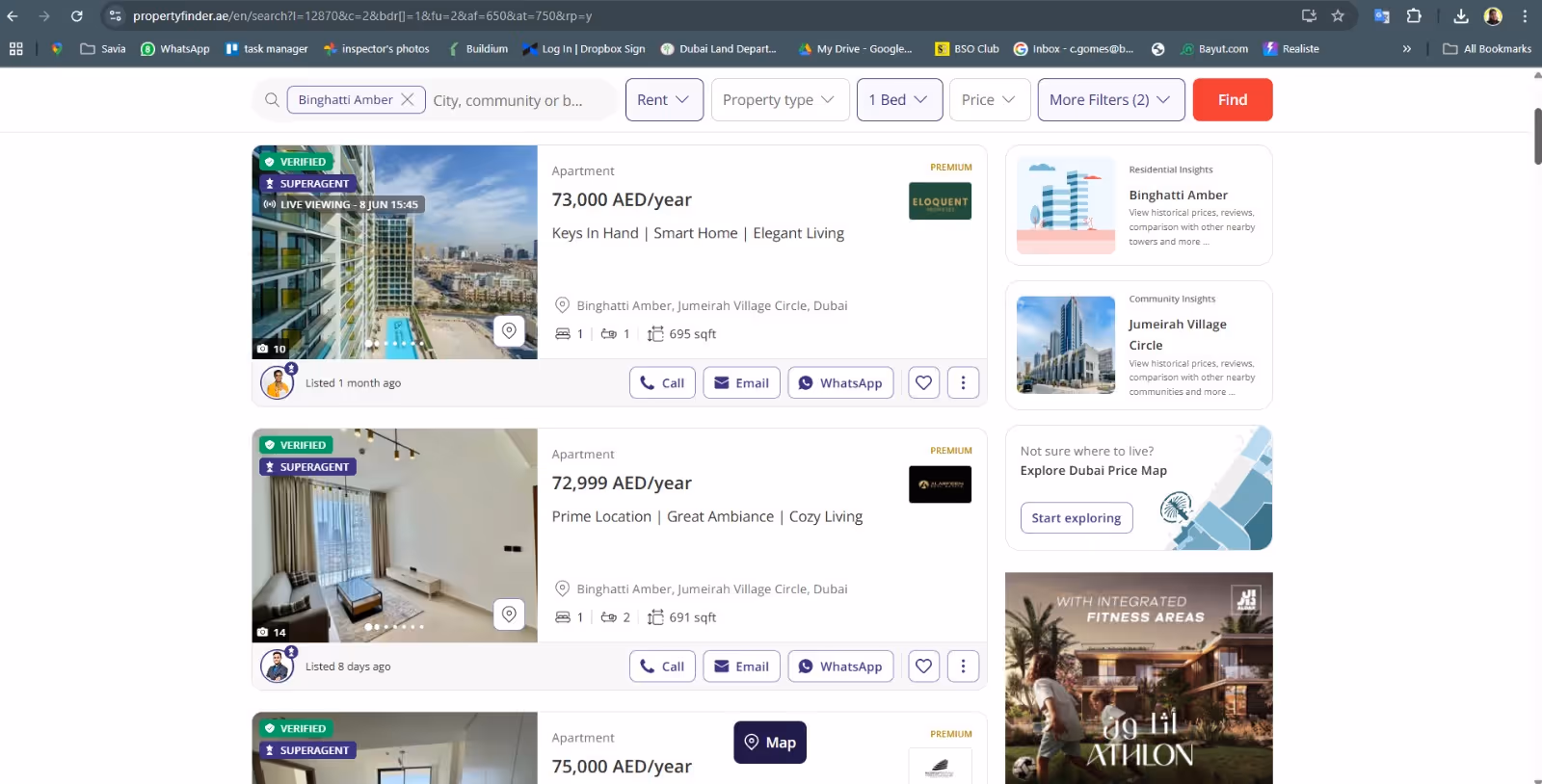
Task: Open more options for 73,000 AED listing
Action: [x=963, y=382]
